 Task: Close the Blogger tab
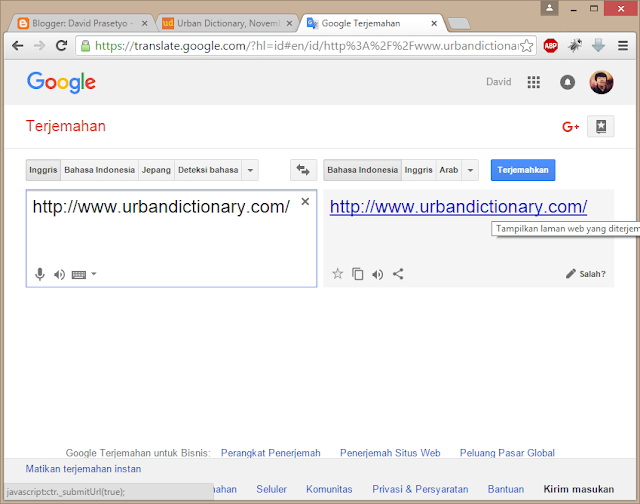(x=144, y=23)
